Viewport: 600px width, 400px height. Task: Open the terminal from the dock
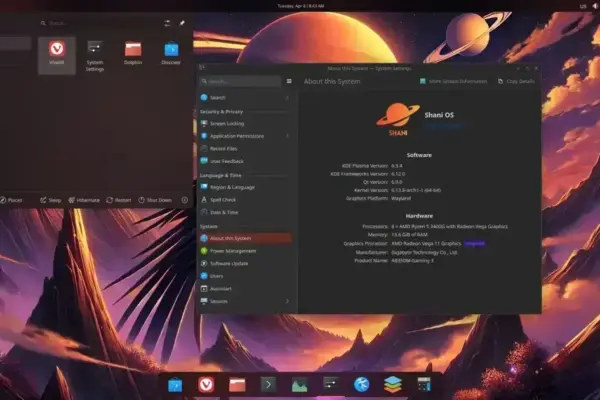pyautogui.click(x=268, y=385)
